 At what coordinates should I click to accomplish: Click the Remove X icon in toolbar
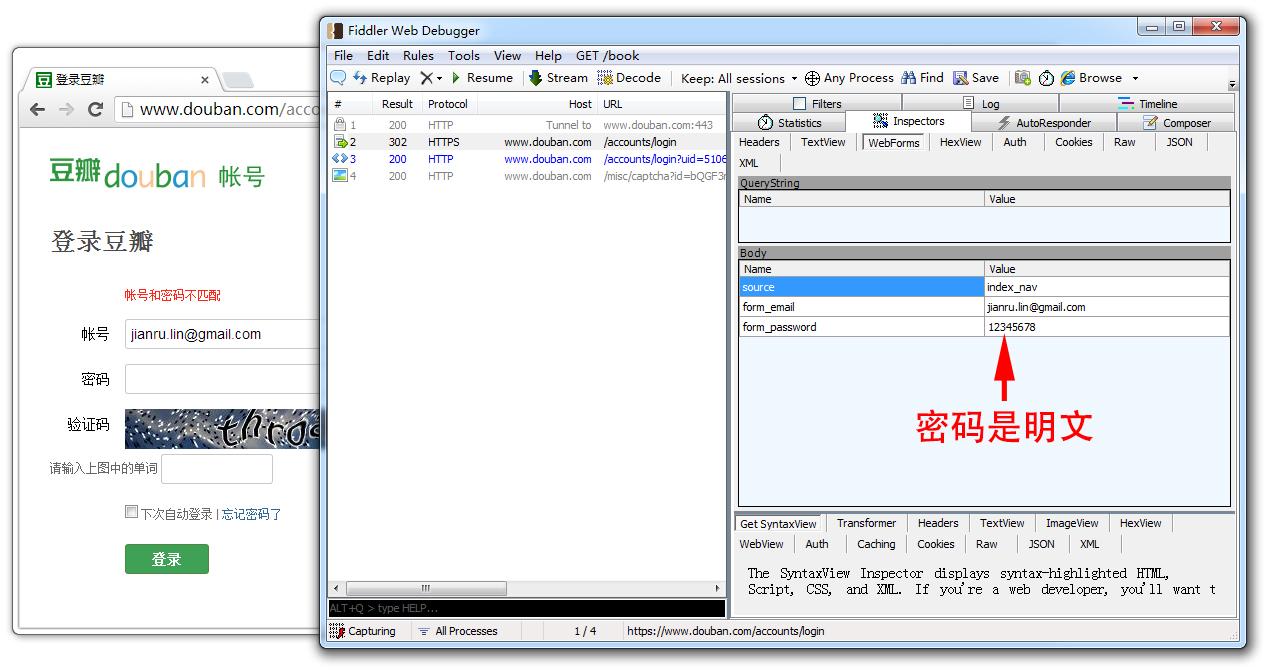point(426,77)
